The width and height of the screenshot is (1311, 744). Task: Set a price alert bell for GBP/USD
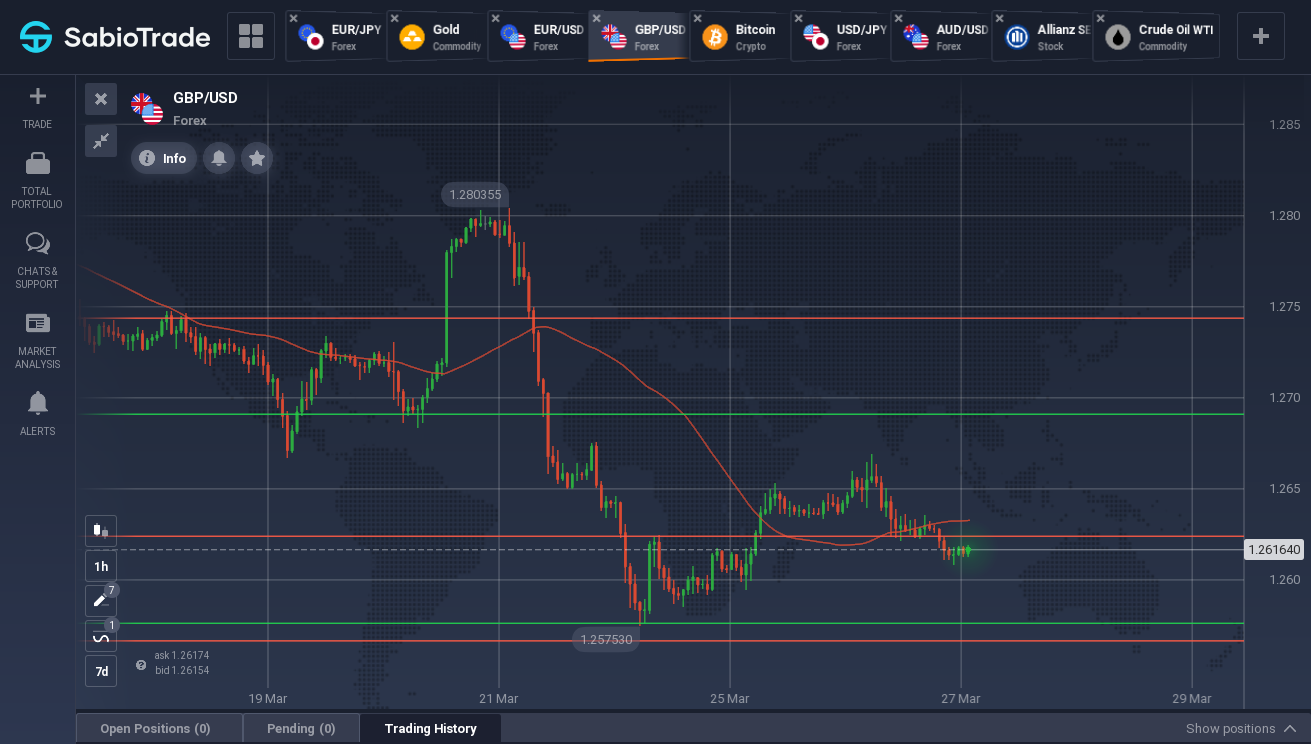click(x=219, y=158)
